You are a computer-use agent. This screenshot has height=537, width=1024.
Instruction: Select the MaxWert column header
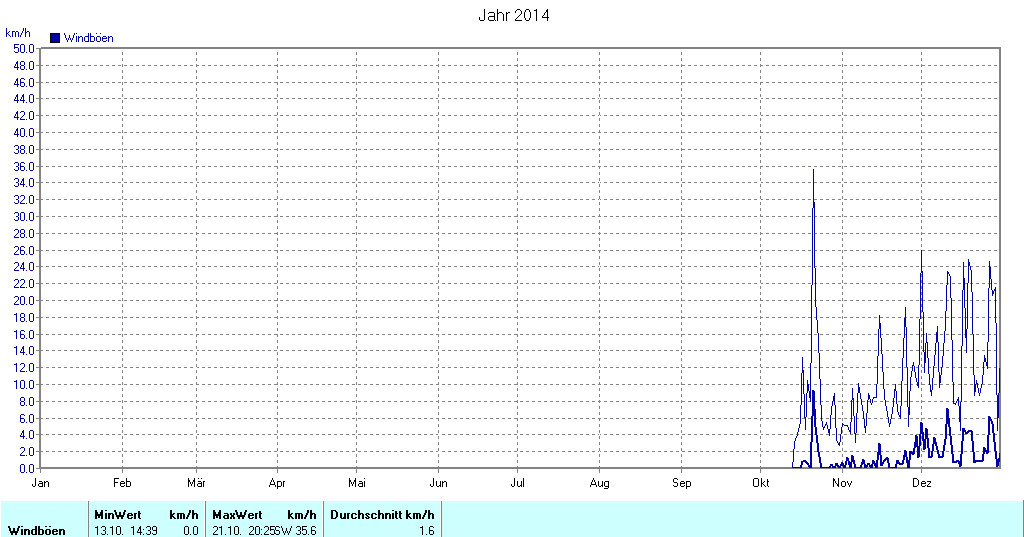237,514
